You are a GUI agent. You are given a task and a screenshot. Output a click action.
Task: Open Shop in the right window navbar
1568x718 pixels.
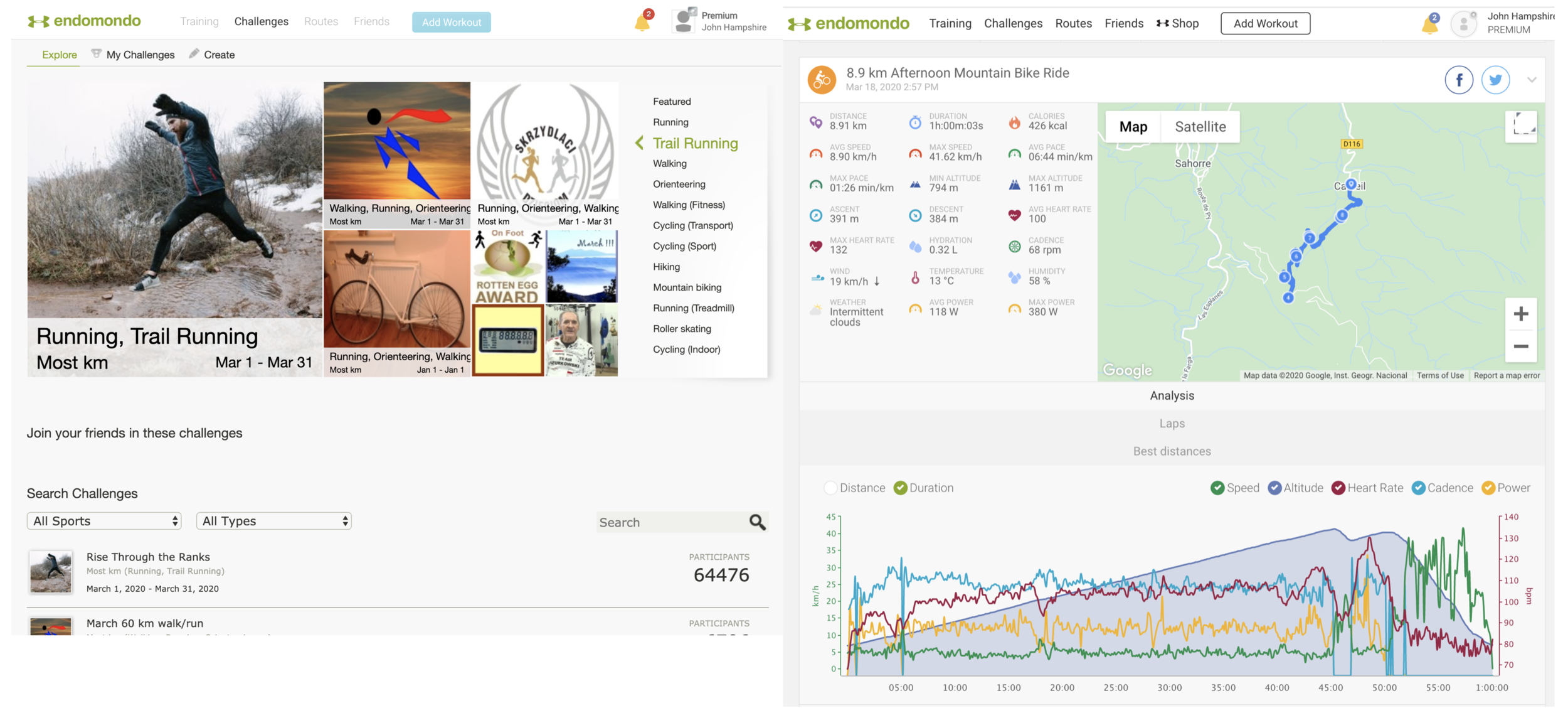click(1177, 24)
